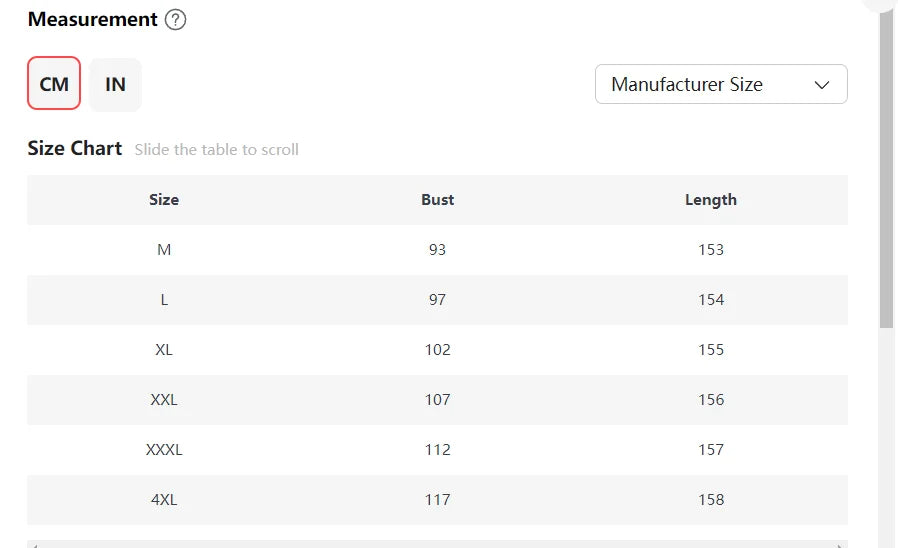Select the 4XL size cell
This screenshot has height=548, width=898.
(x=164, y=500)
